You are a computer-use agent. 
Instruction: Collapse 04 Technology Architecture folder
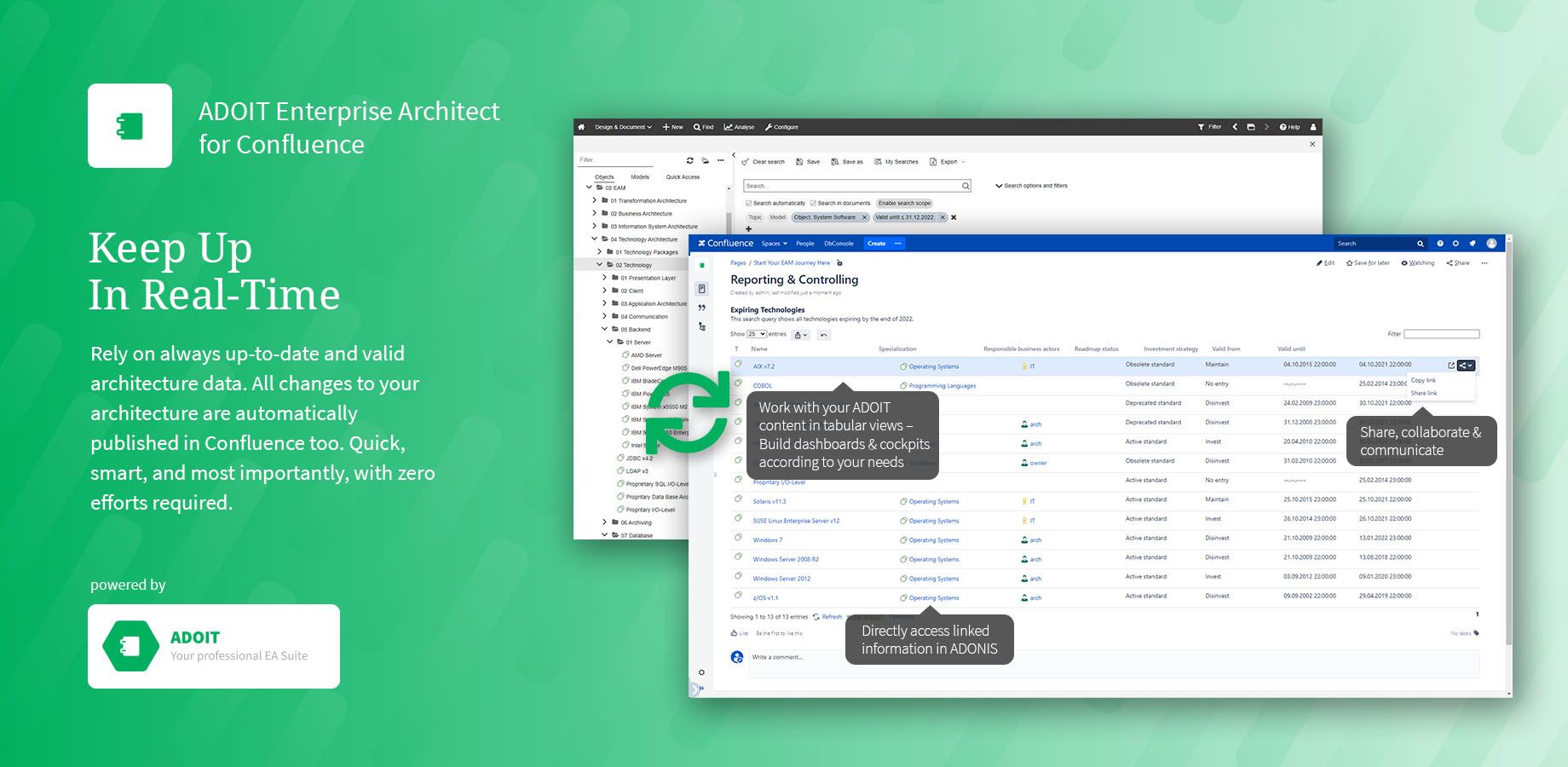[595, 239]
